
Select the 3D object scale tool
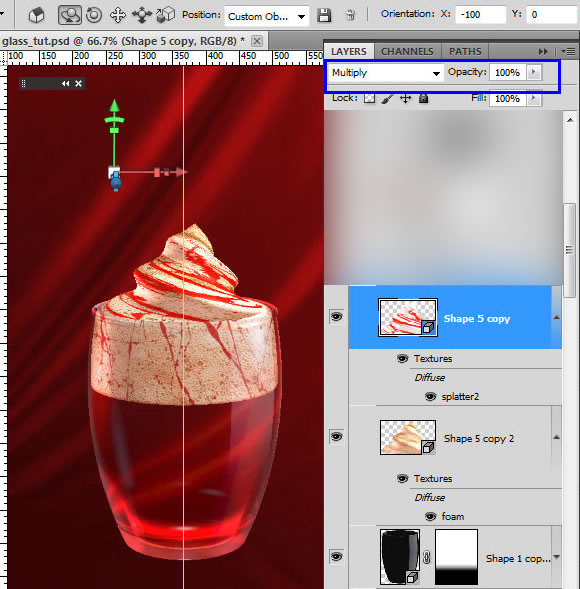[x=166, y=15]
